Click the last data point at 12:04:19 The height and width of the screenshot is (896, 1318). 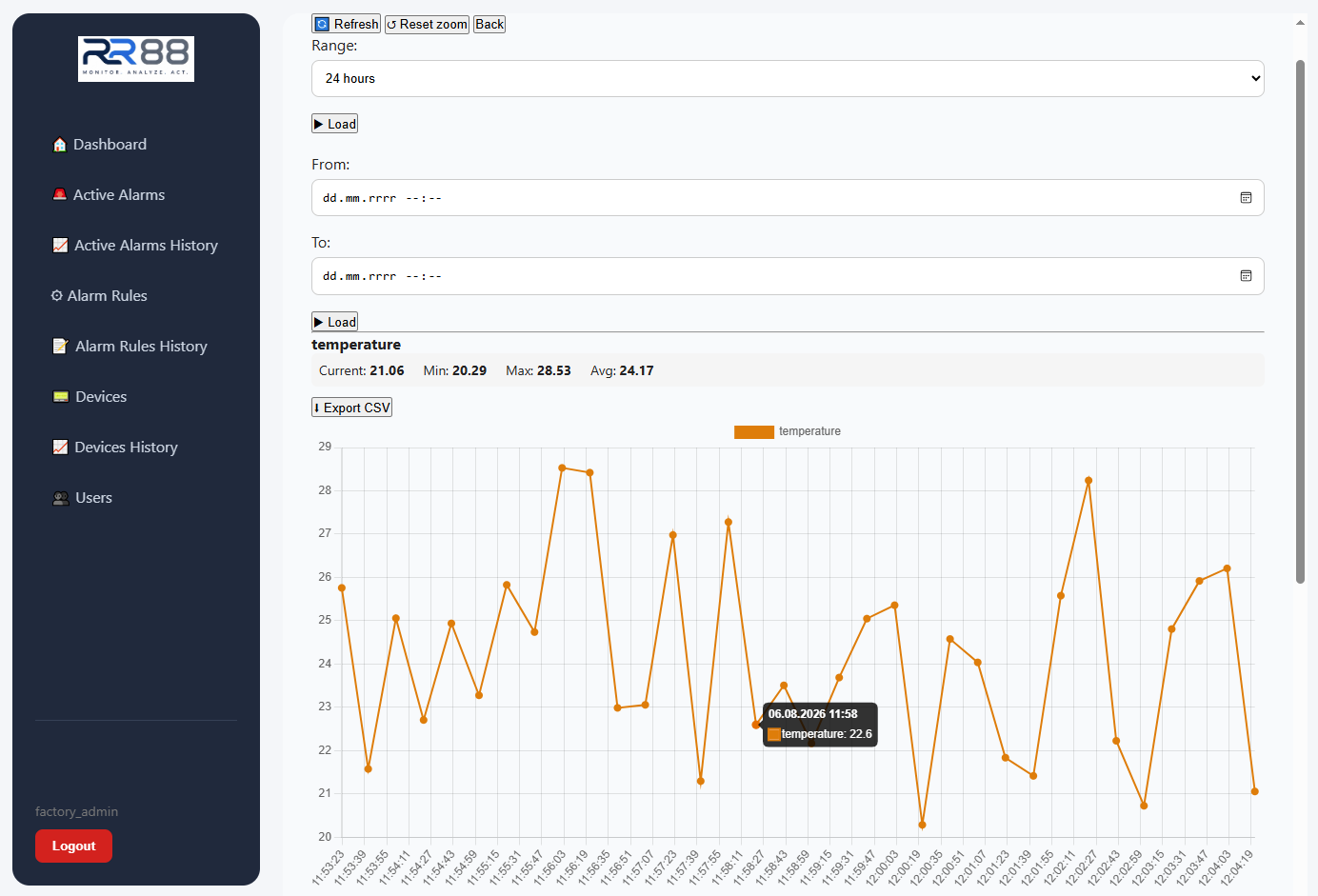point(1254,791)
